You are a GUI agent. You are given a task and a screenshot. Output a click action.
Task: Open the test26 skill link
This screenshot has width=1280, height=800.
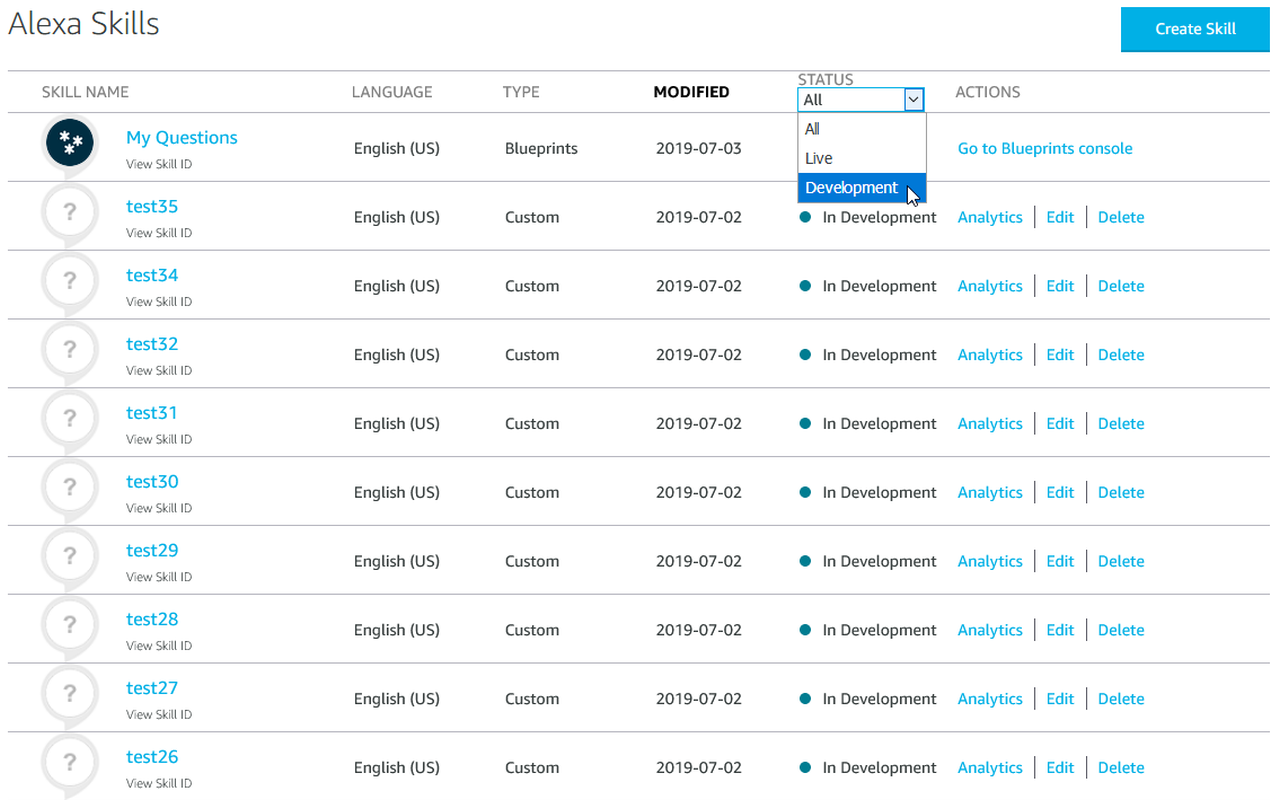pos(152,757)
